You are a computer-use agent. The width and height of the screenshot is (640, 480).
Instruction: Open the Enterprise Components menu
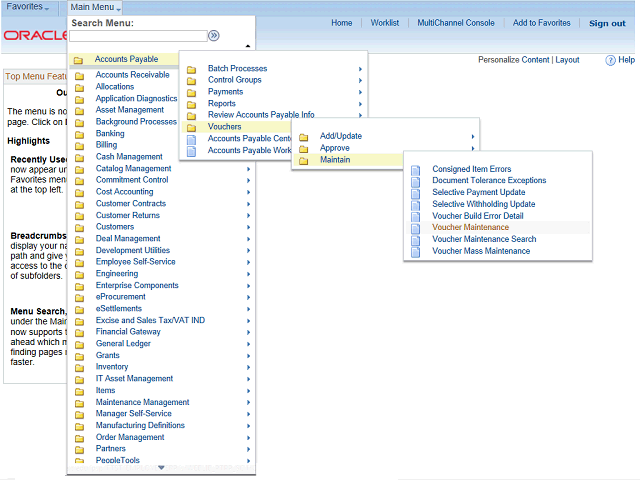pyautogui.click(x=137, y=285)
